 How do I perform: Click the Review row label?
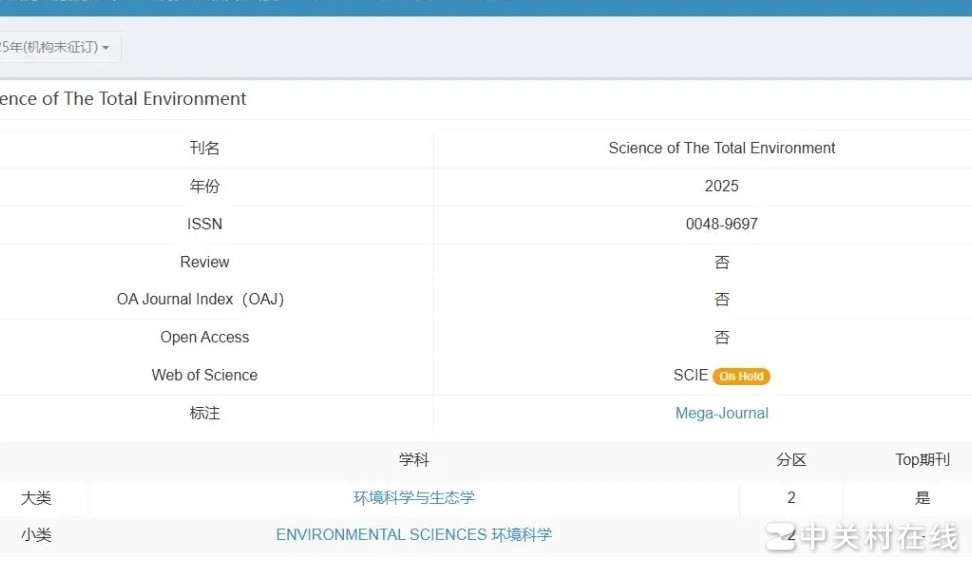(x=205, y=262)
